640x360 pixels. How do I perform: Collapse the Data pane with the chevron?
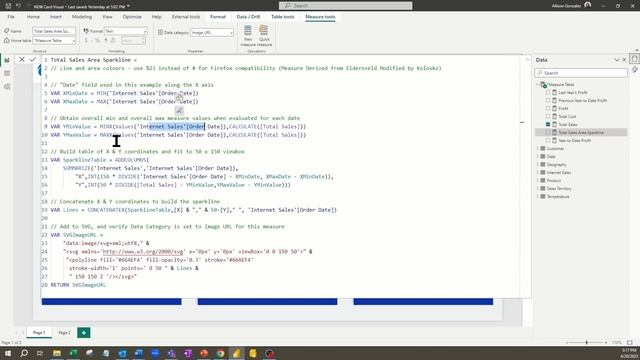click(x=616, y=60)
